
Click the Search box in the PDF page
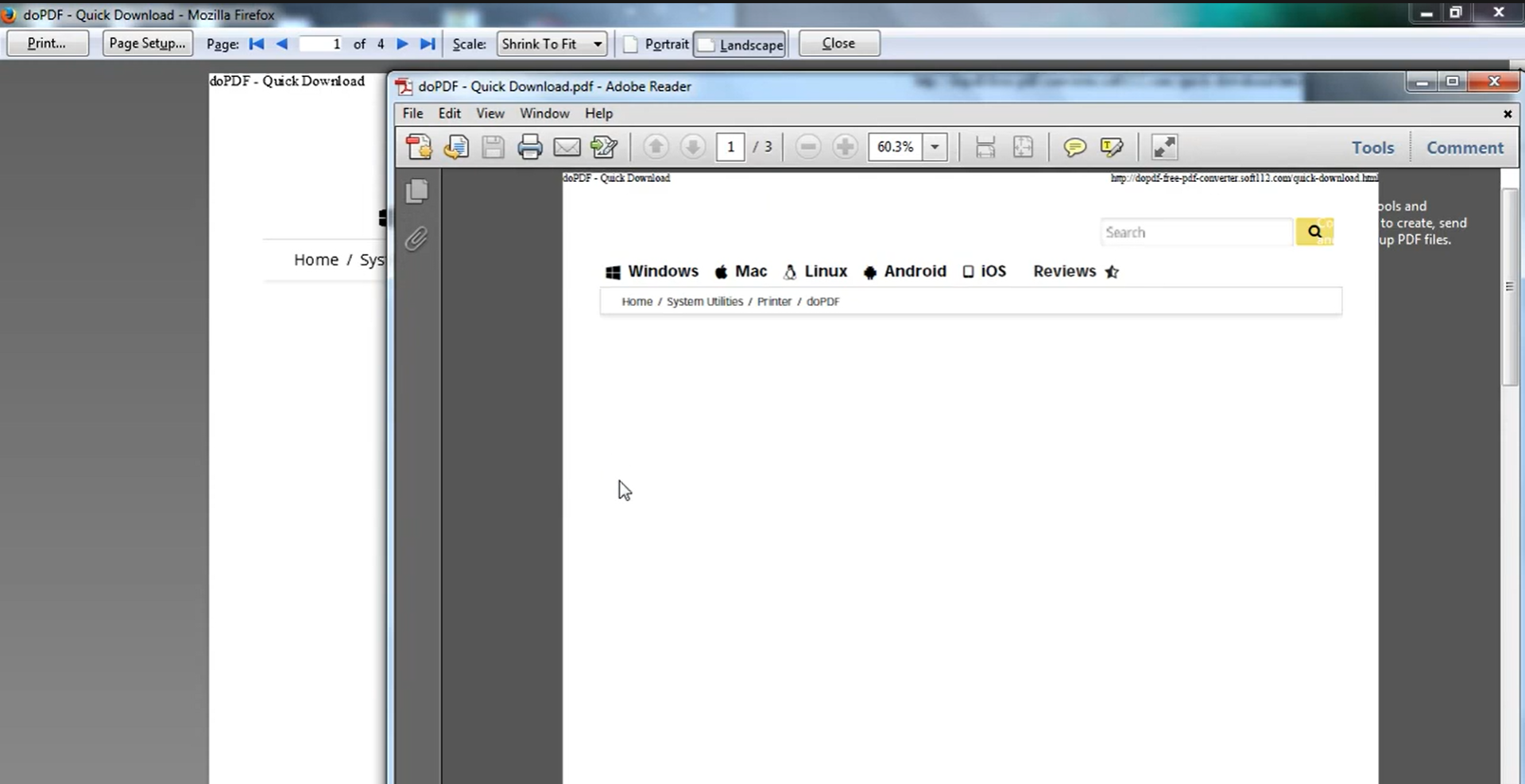tap(1197, 232)
